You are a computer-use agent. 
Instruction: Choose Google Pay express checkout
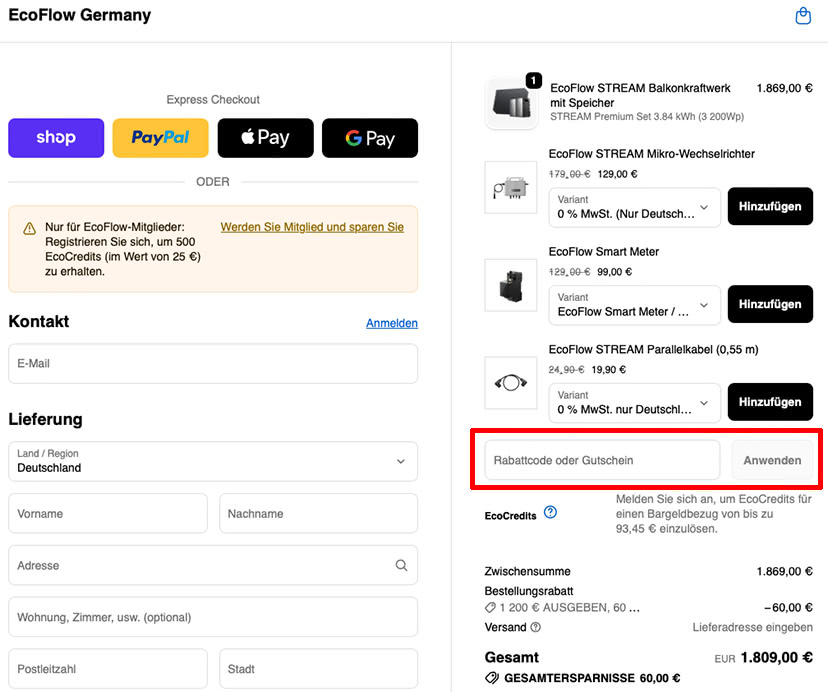click(x=370, y=138)
